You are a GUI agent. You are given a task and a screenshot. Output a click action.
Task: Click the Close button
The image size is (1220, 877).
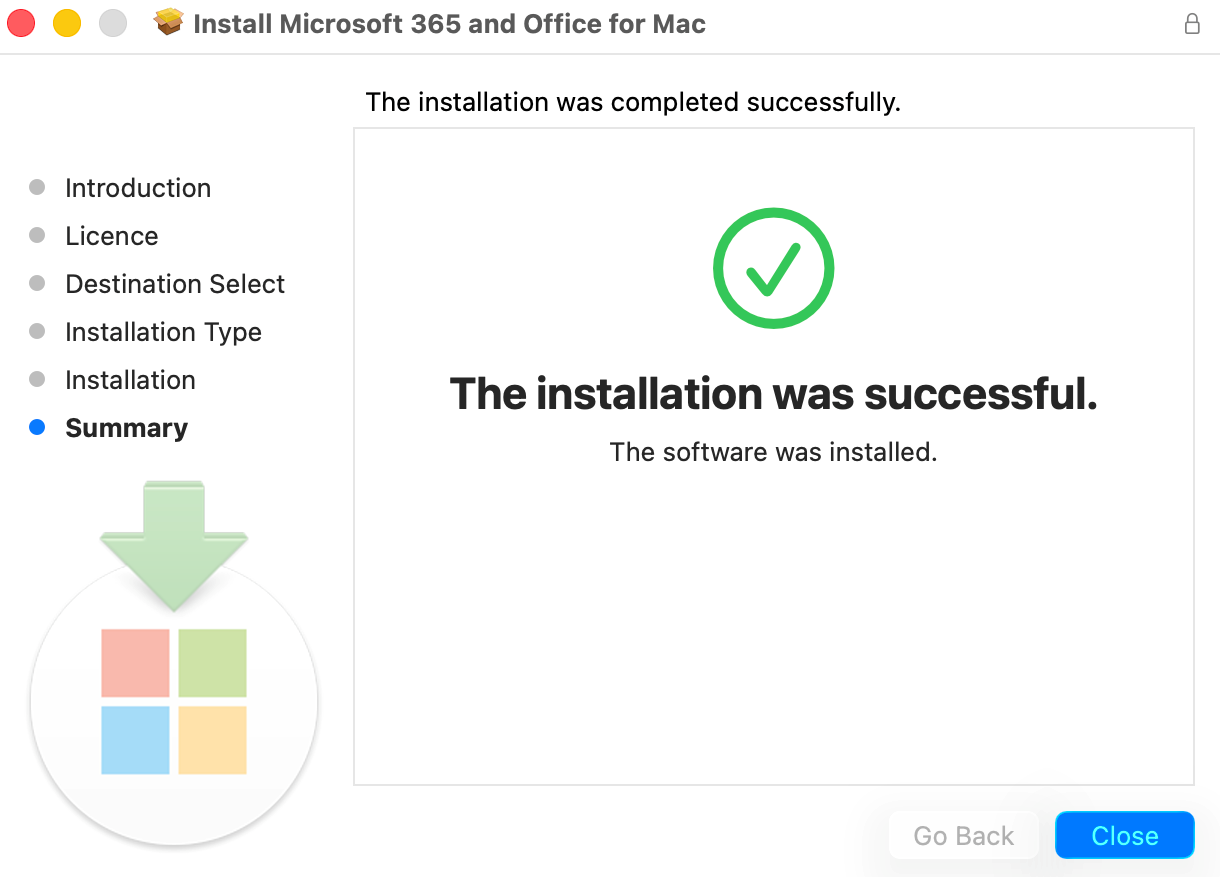(1125, 836)
